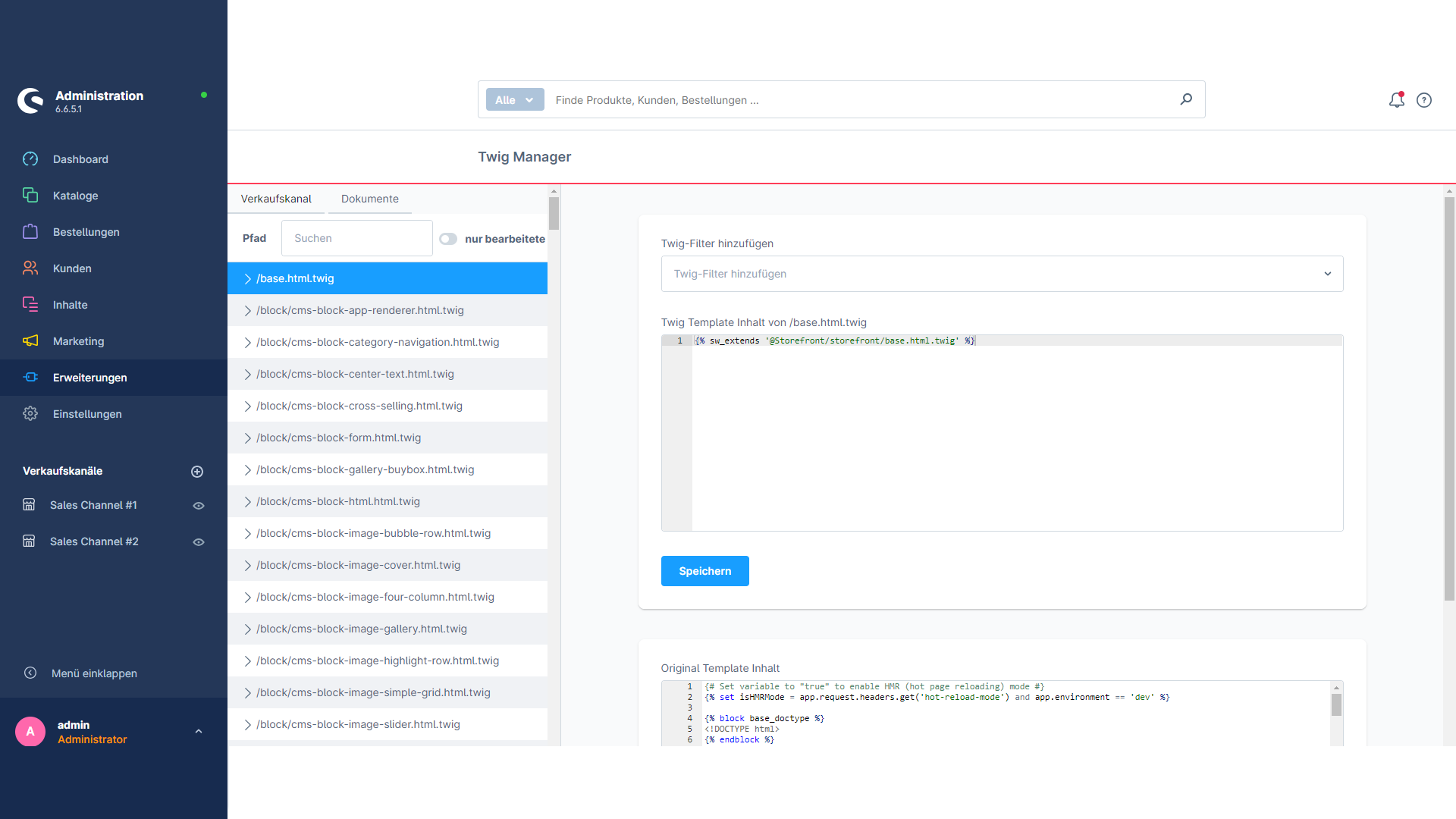Screen dimensions: 1456x819
Task: Click the Marketing megaphone icon
Action: (x=30, y=341)
